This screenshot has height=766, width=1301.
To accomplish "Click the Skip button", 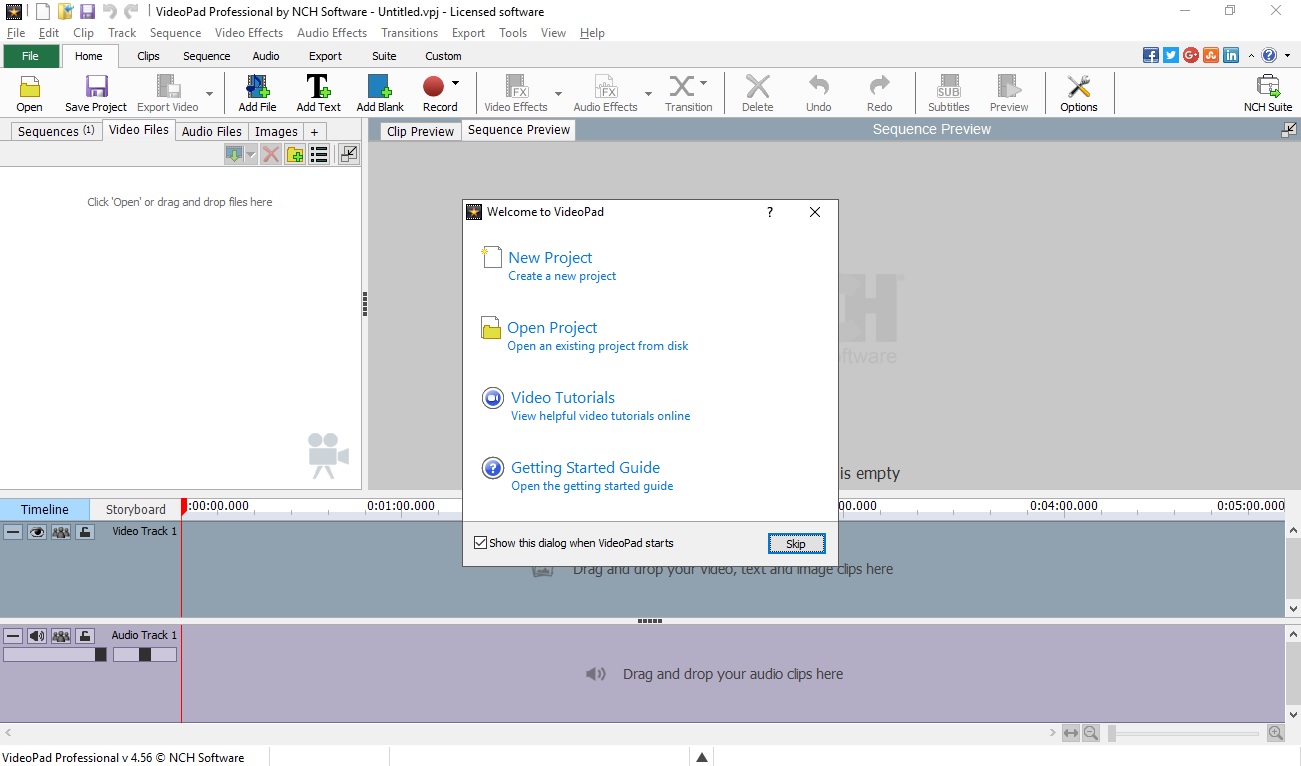I will (796, 543).
